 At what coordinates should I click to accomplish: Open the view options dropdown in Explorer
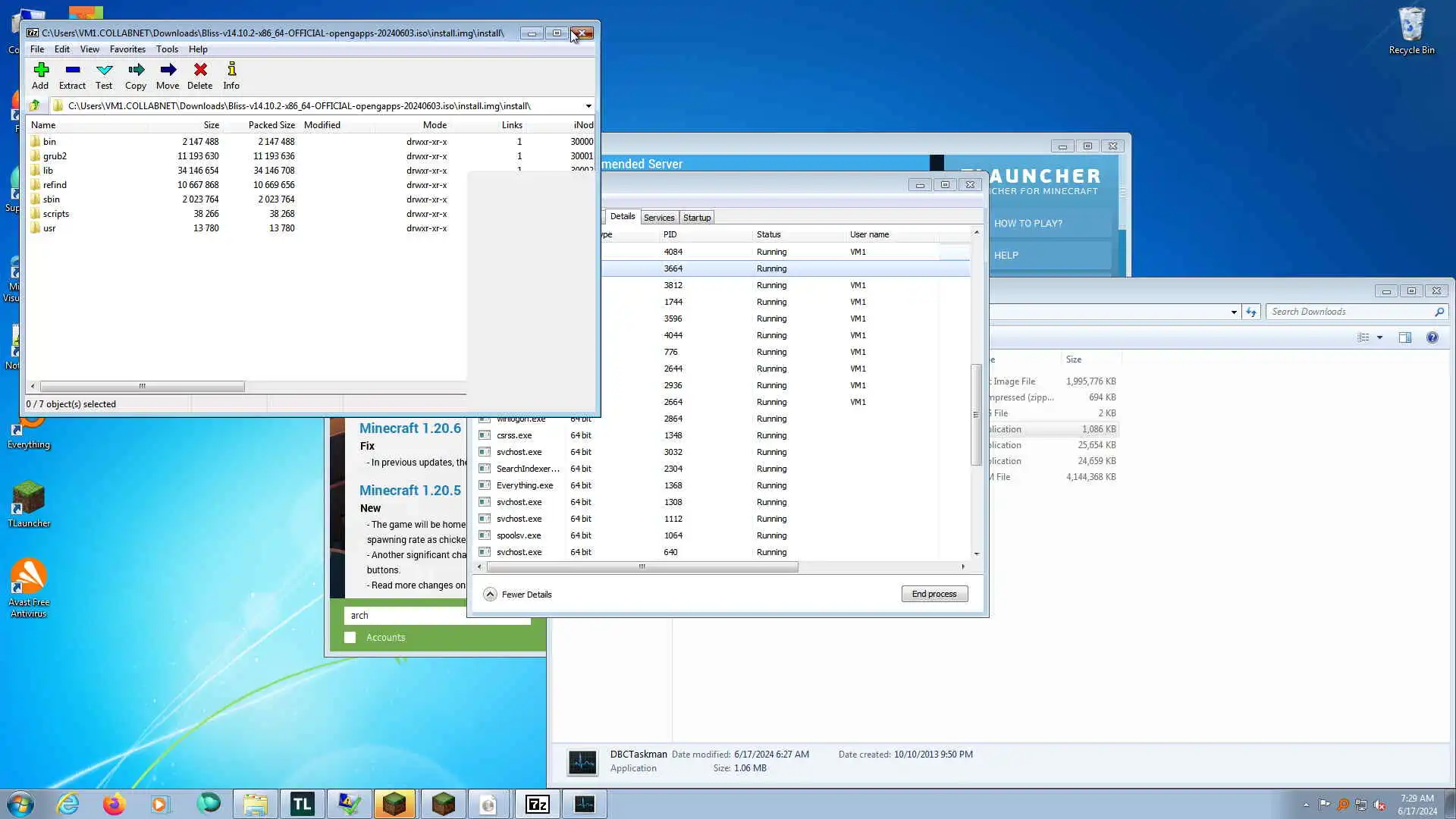1379,337
